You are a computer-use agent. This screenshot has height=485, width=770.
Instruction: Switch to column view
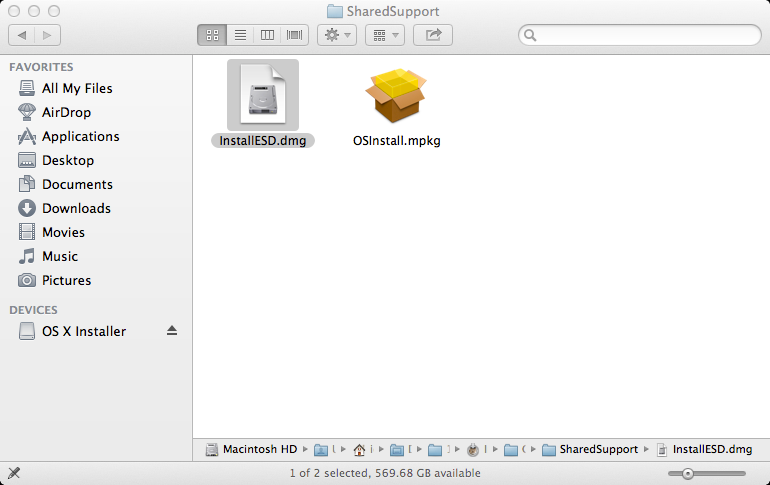tap(267, 35)
